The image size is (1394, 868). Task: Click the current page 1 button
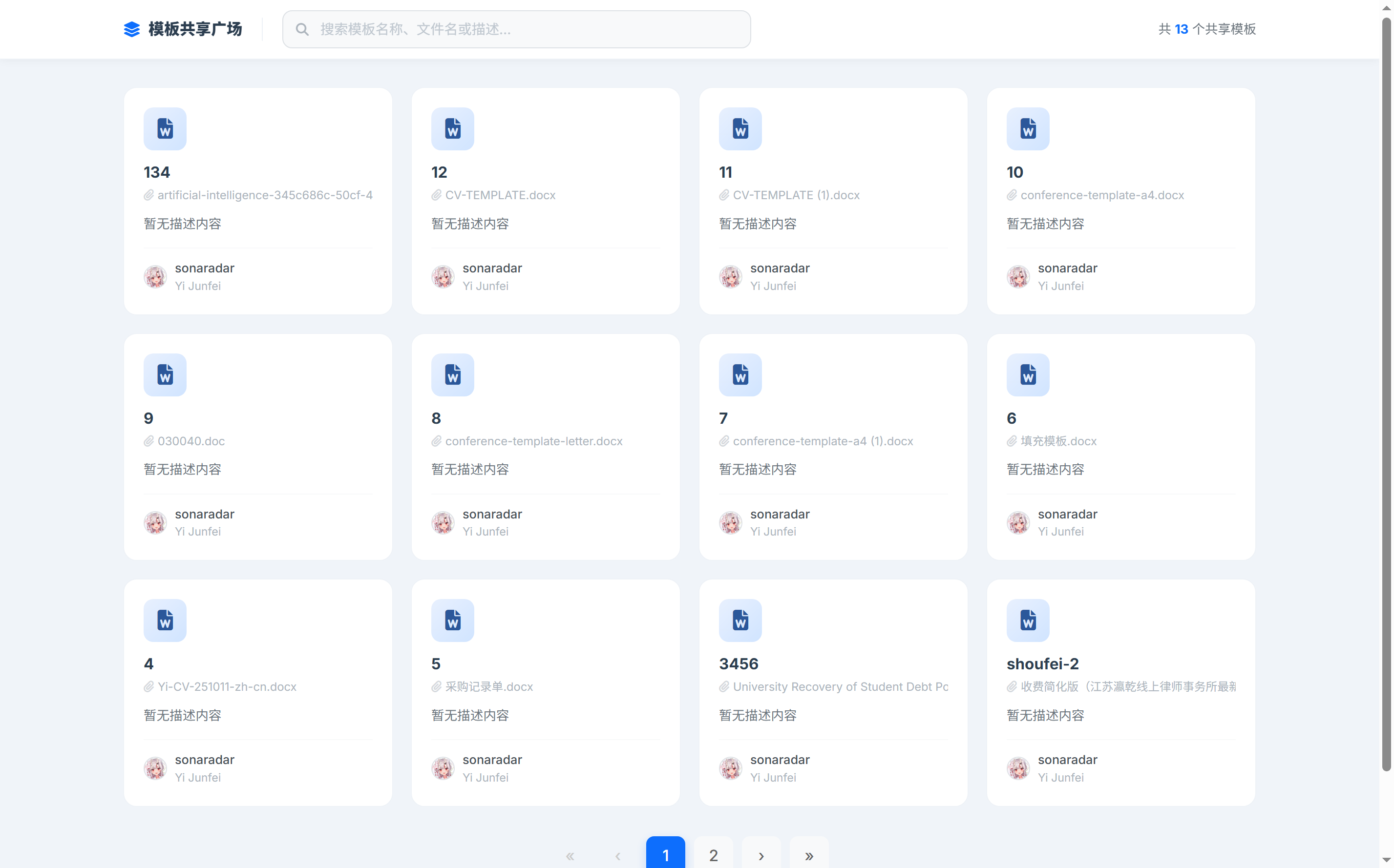click(665, 855)
